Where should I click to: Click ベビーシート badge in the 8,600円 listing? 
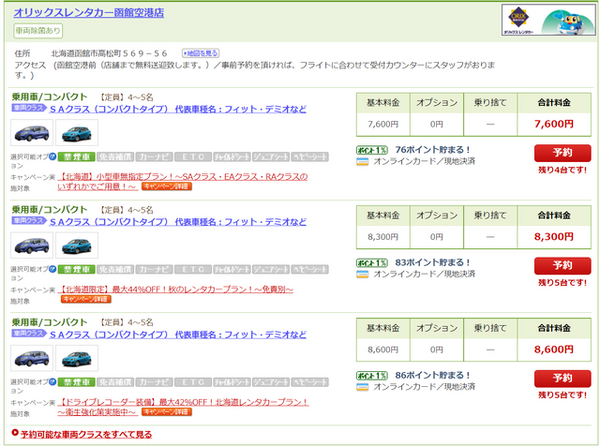(x=310, y=382)
